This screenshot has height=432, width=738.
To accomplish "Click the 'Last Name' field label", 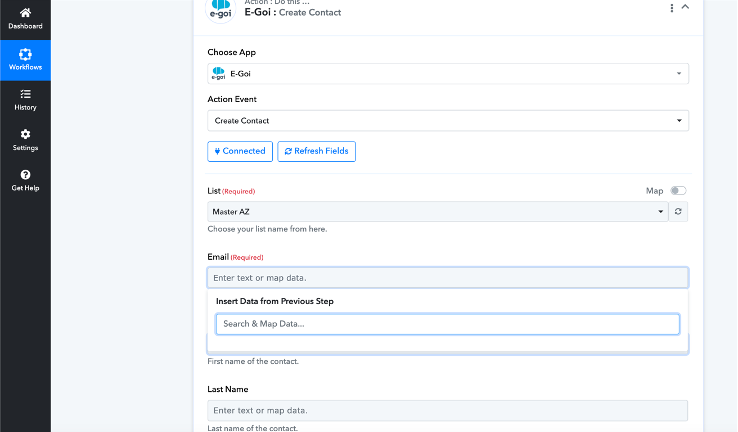I will click(x=228, y=389).
